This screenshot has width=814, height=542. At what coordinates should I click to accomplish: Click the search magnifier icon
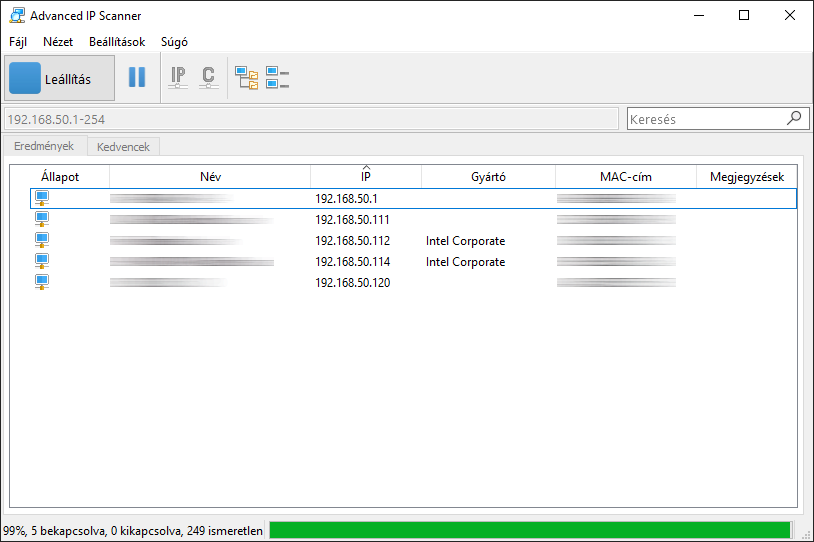(794, 118)
